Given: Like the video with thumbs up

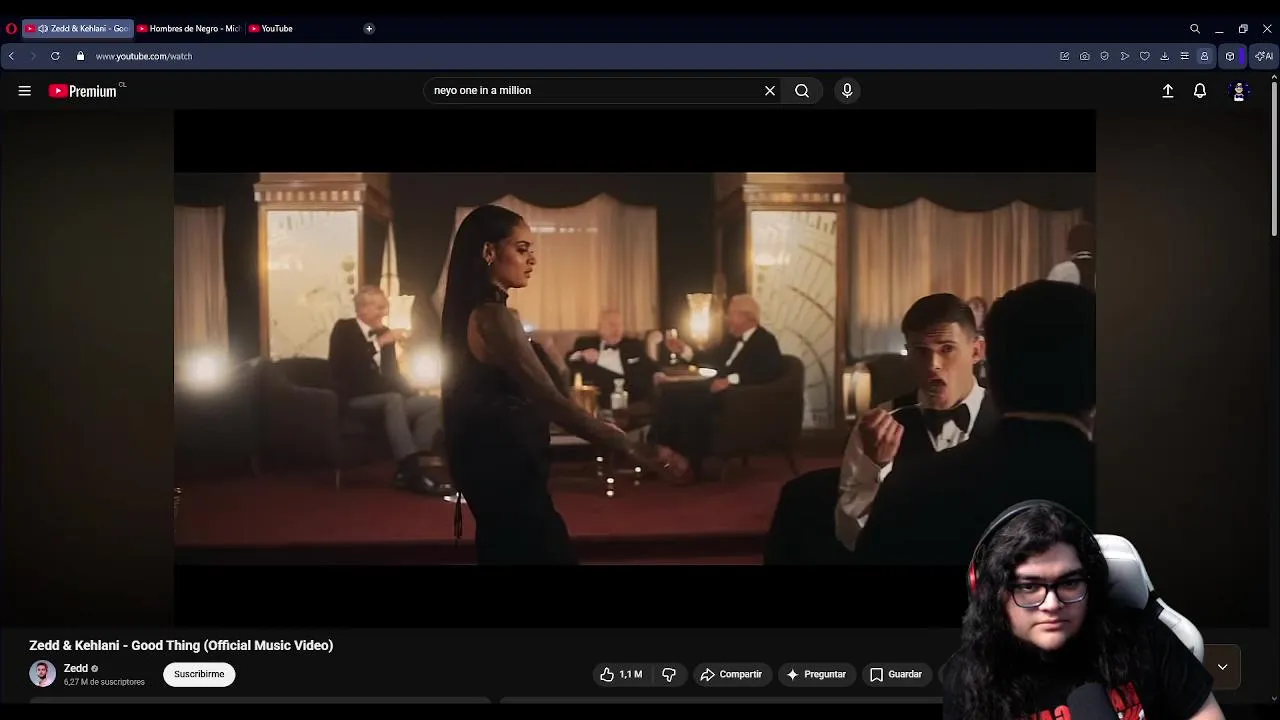Looking at the screenshot, I should point(620,674).
